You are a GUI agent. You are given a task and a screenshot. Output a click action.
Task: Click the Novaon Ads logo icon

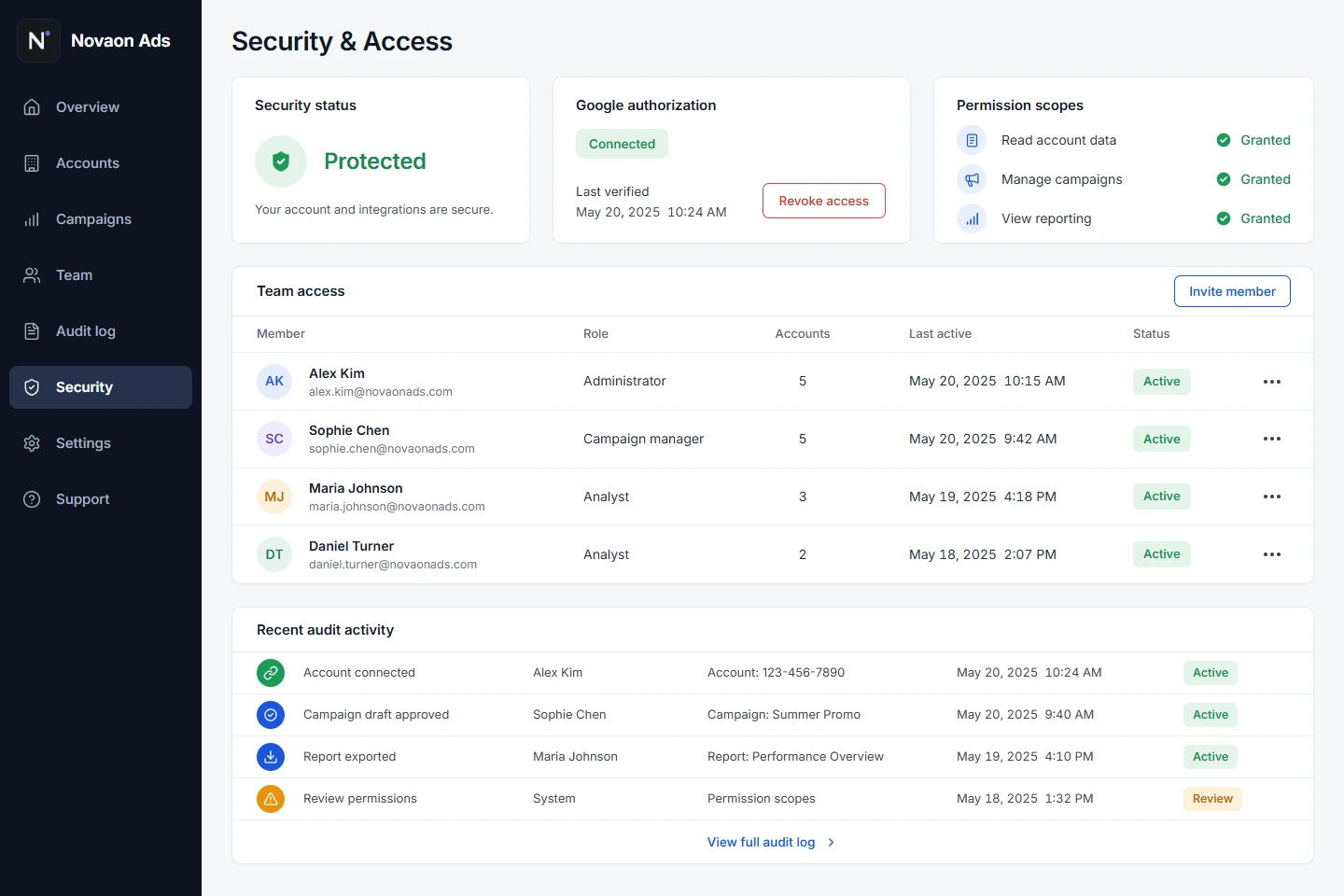(38, 40)
